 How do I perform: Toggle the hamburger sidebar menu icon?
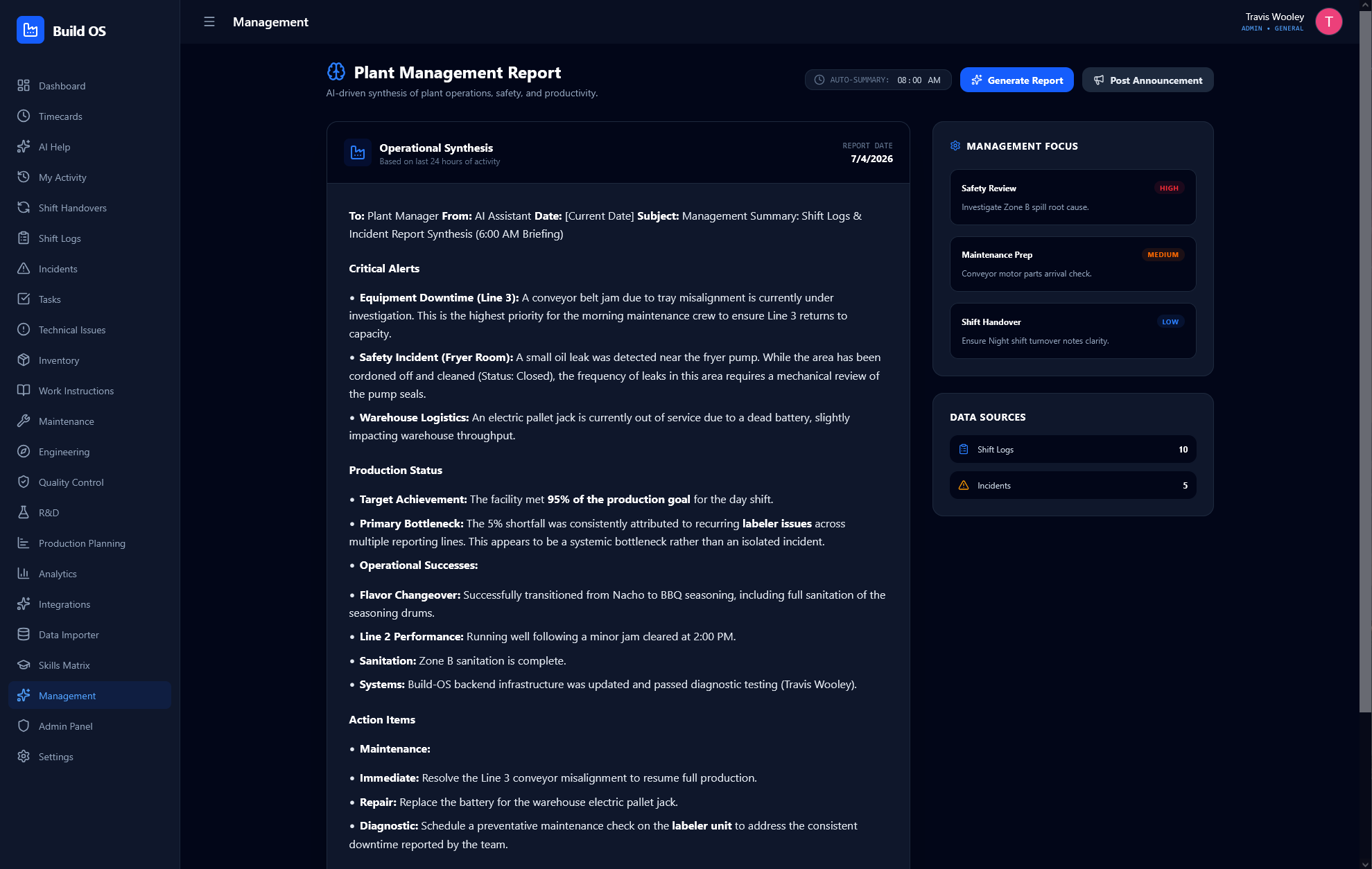(209, 22)
